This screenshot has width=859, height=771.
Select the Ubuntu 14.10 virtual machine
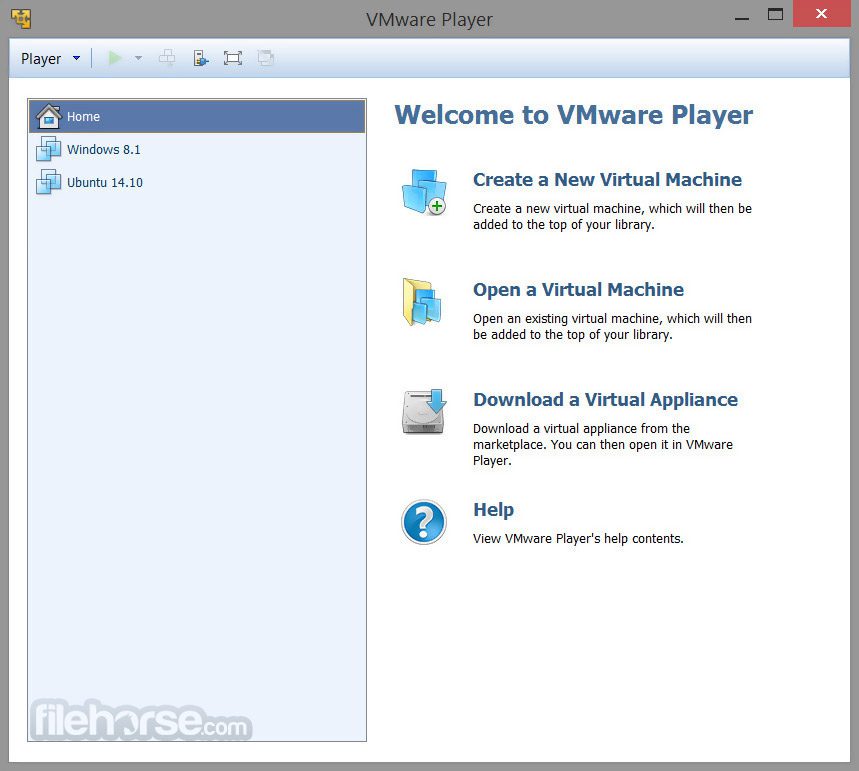click(103, 182)
